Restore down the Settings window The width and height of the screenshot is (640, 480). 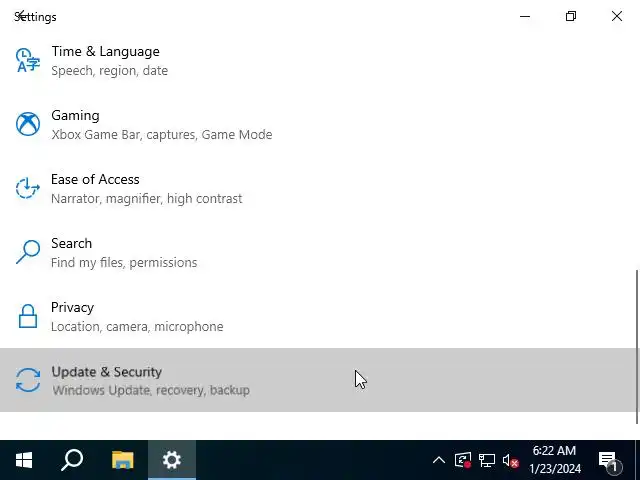[x=571, y=16]
